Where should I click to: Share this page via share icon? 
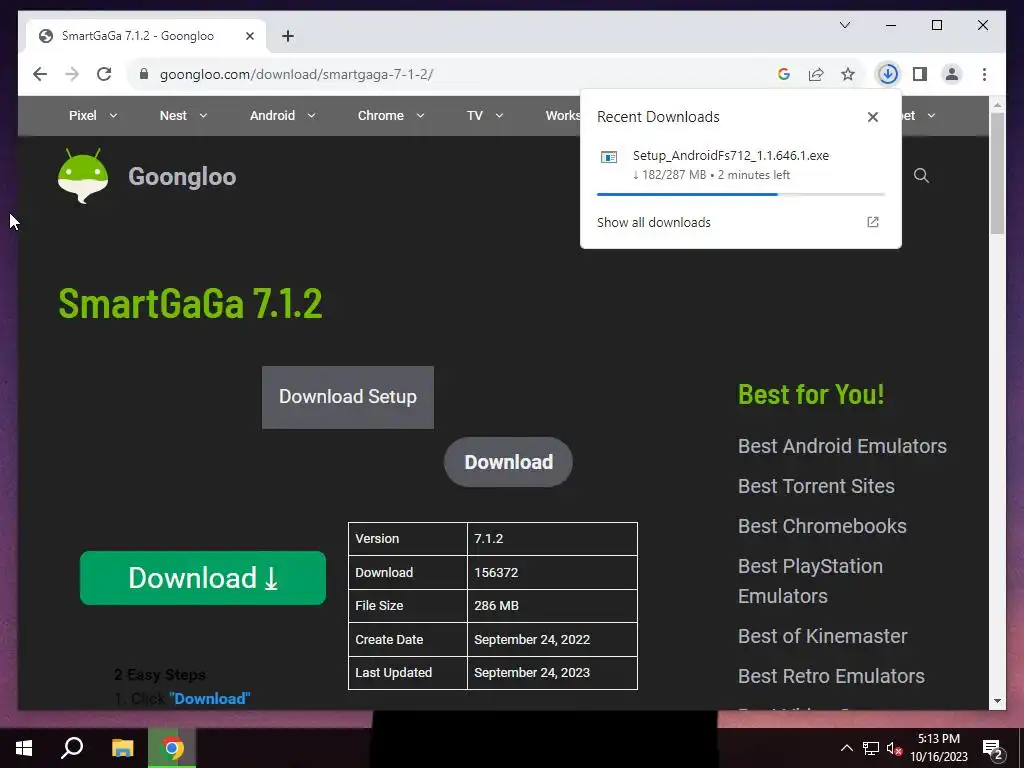(x=816, y=74)
